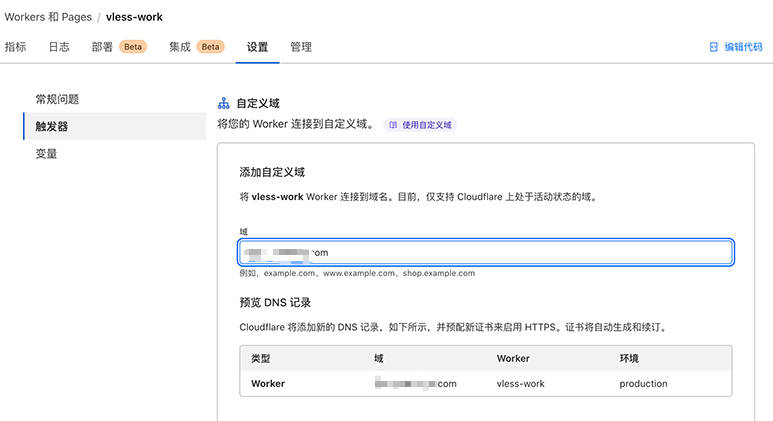Select 常规问题 in the sidebar
This screenshot has height=421, width=773.
coord(57,99)
